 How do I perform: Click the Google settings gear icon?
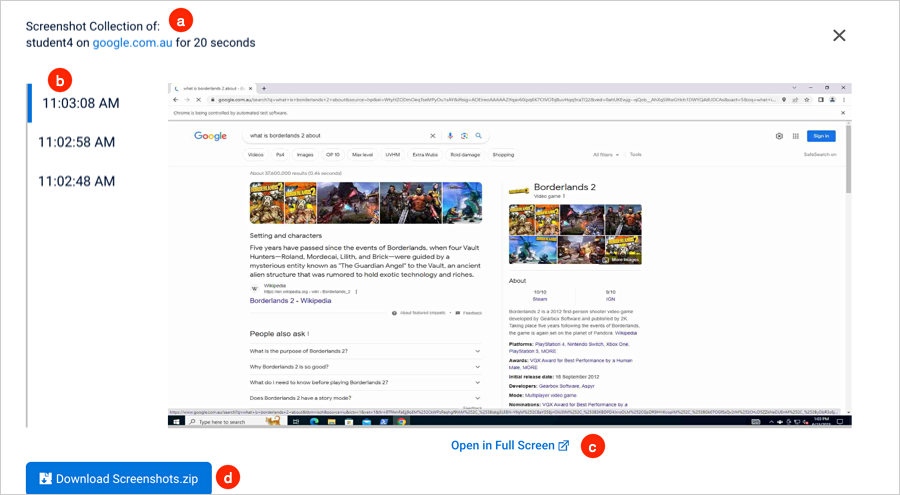click(x=779, y=136)
